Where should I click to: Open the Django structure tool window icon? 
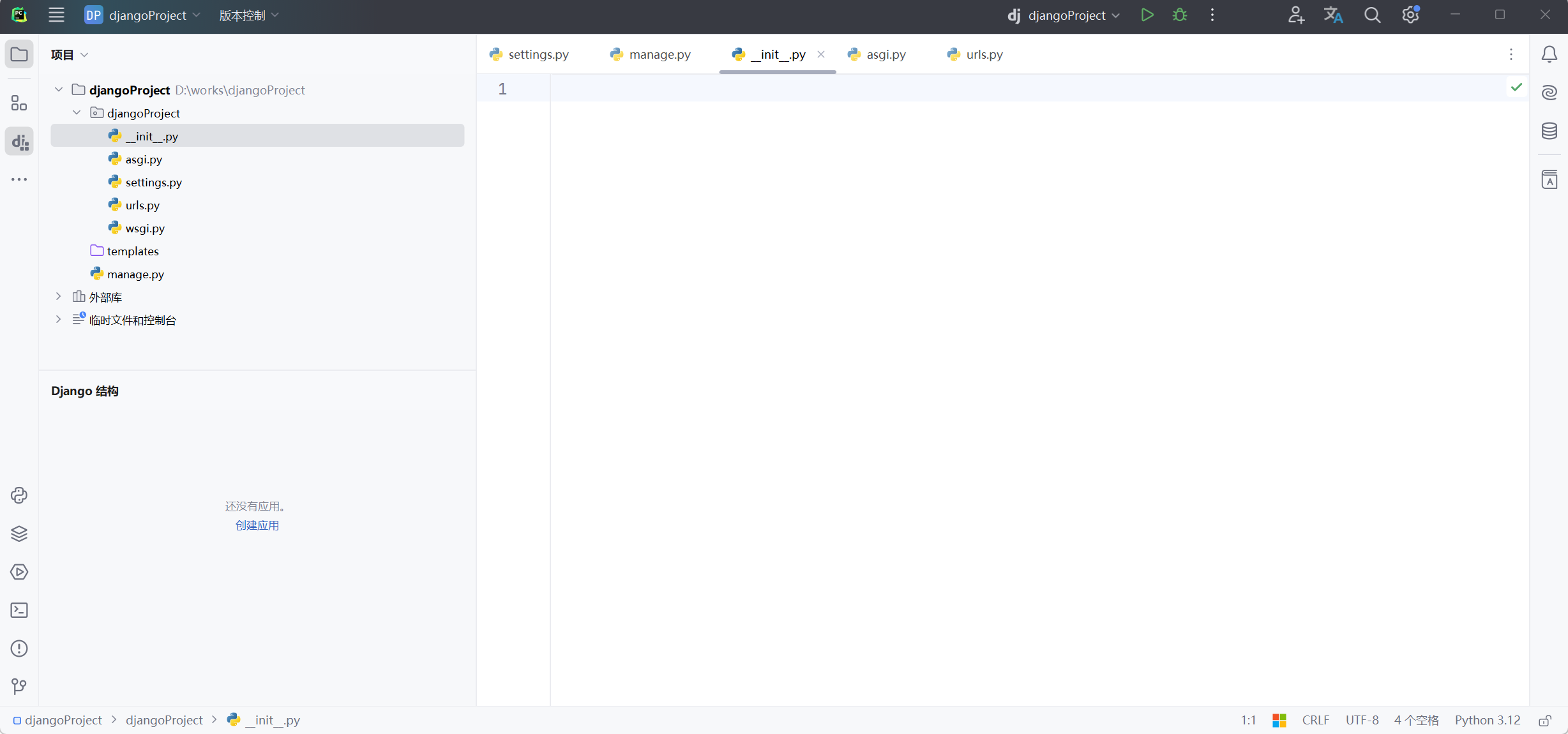click(x=19, y=141)
